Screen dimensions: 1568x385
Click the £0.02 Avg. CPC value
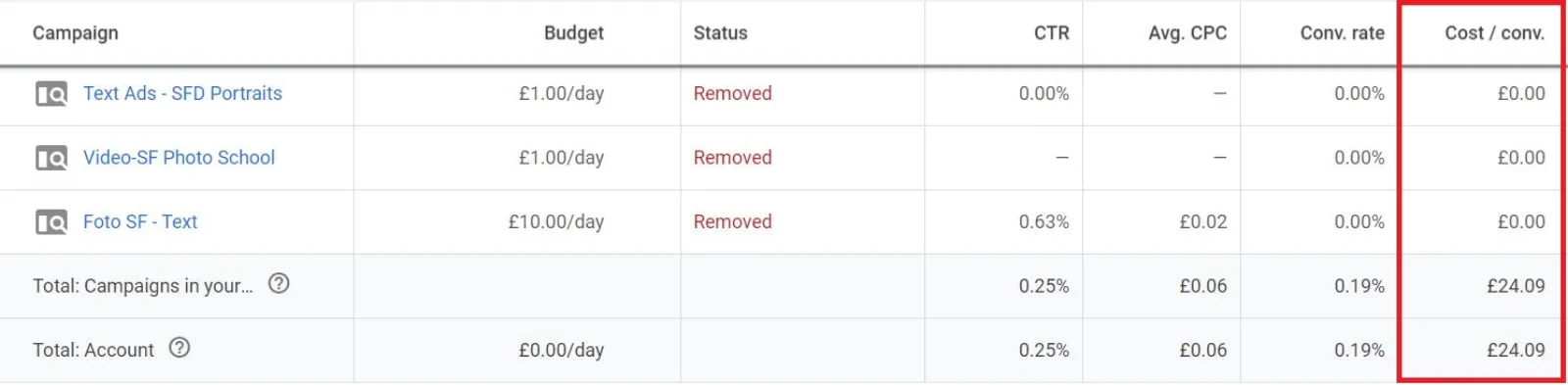pyautogui.click(x=1203, y=221)
